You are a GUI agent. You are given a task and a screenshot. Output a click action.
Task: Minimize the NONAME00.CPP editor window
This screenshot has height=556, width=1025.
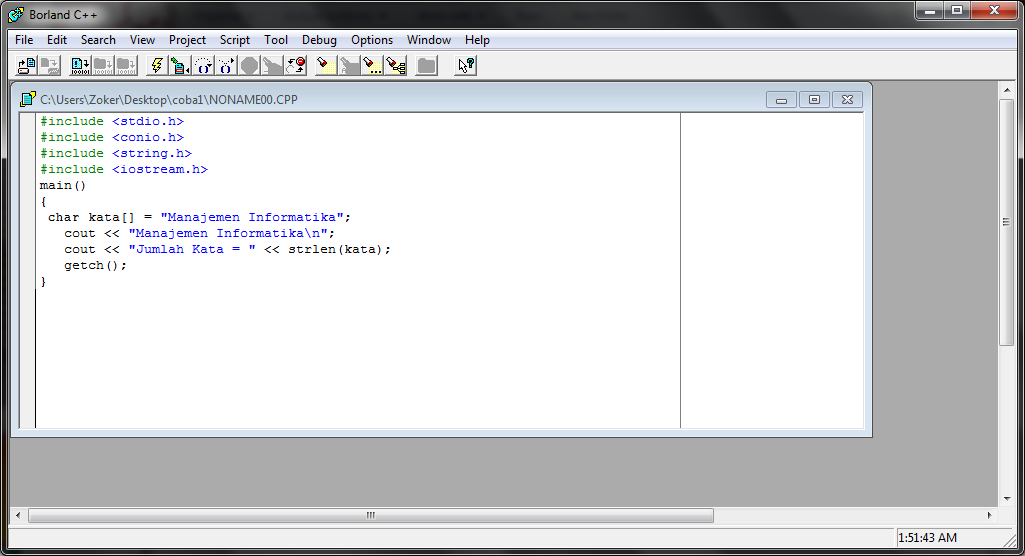click(x=781, y=100)
